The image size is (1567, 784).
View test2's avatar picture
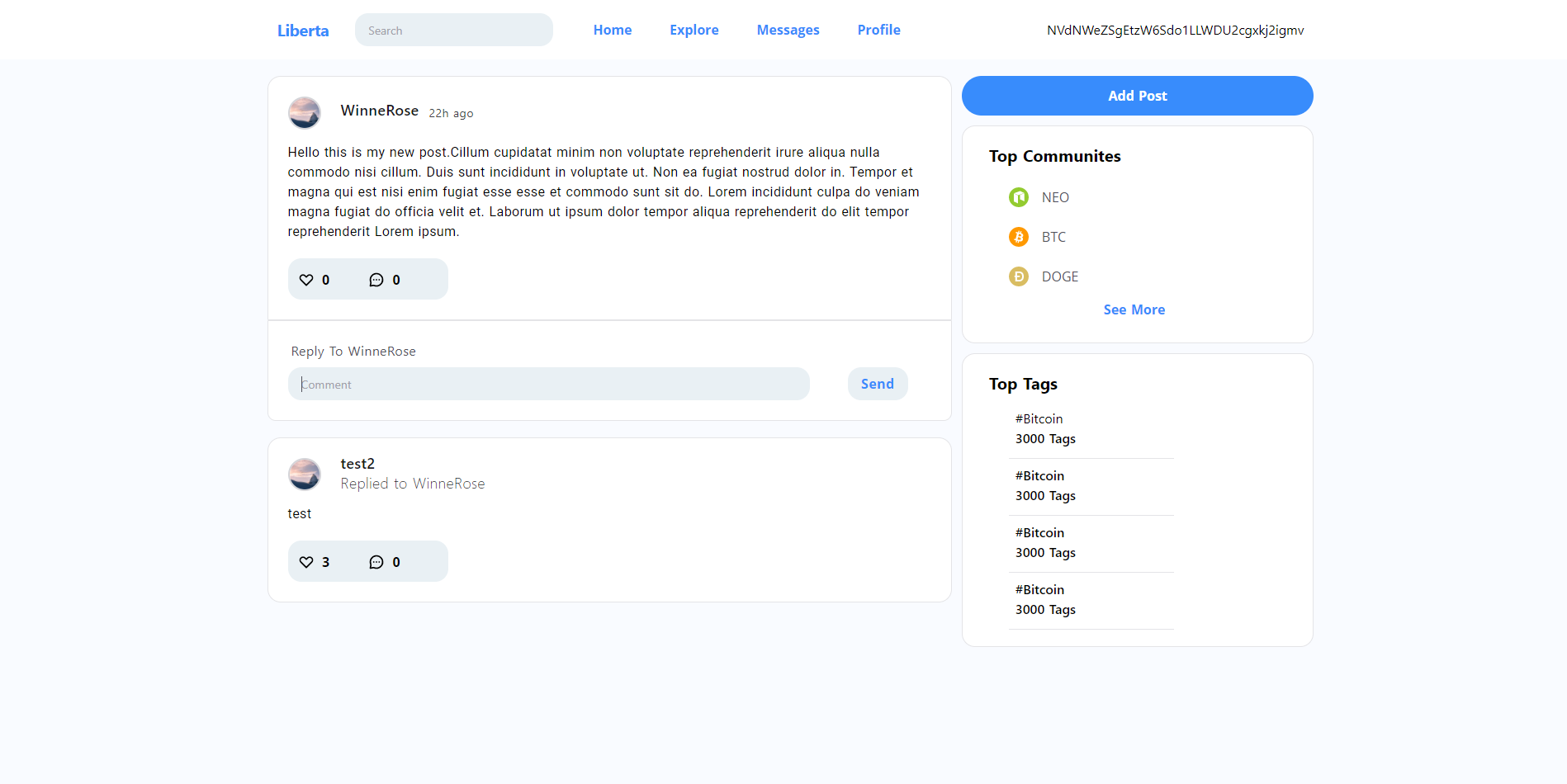tap(305, 475)
